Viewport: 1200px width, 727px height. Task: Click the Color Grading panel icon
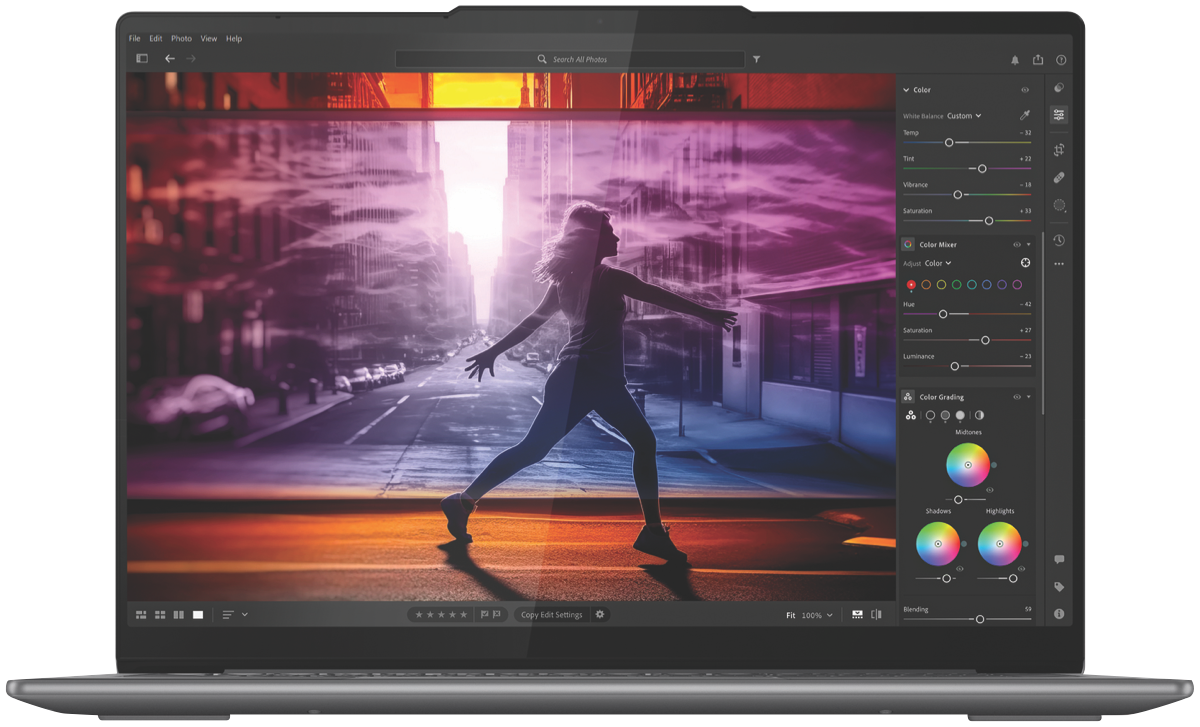[908, 397]
